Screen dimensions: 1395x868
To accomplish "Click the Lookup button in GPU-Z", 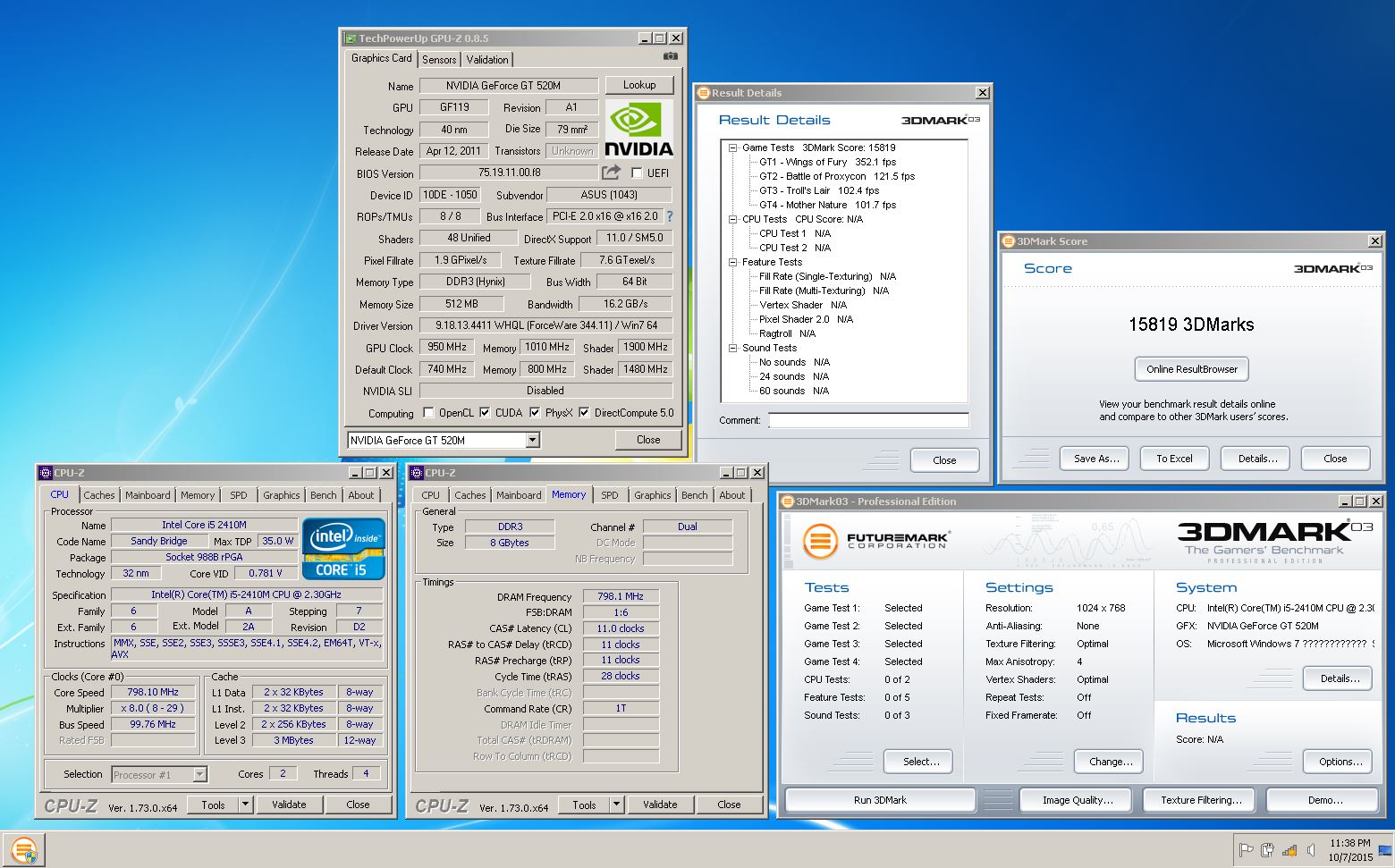I will pos(639,85).
